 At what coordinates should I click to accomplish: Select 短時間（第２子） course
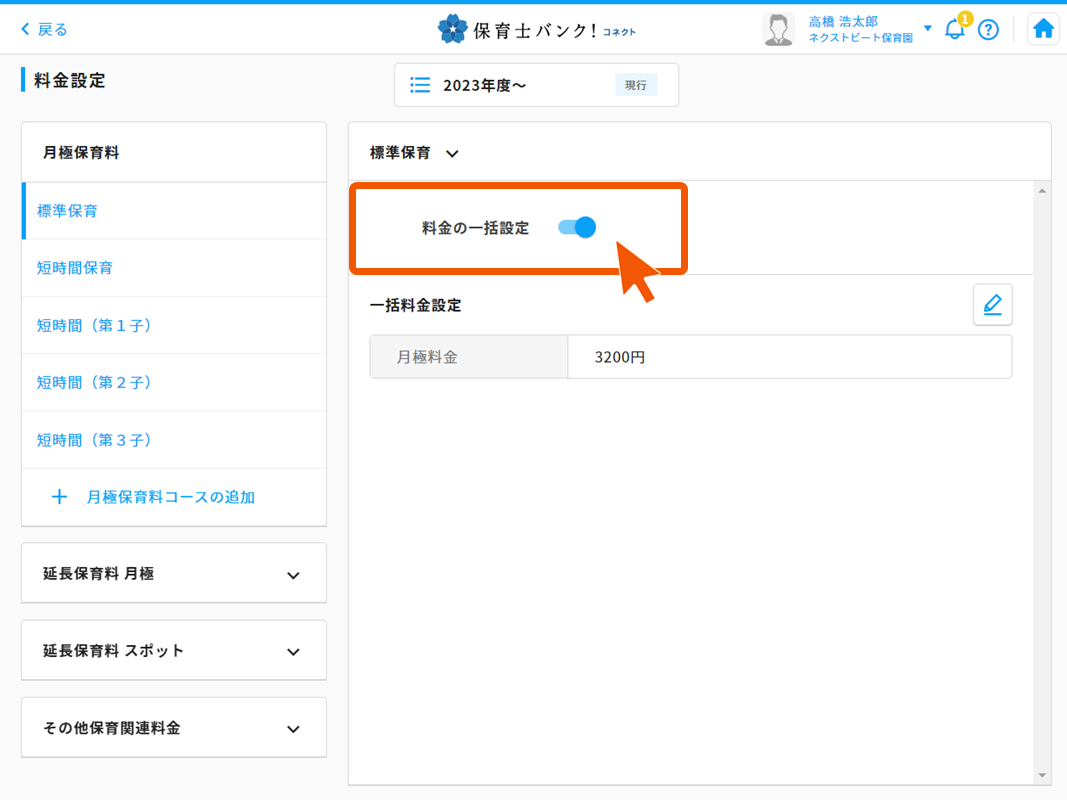point(94,383)
